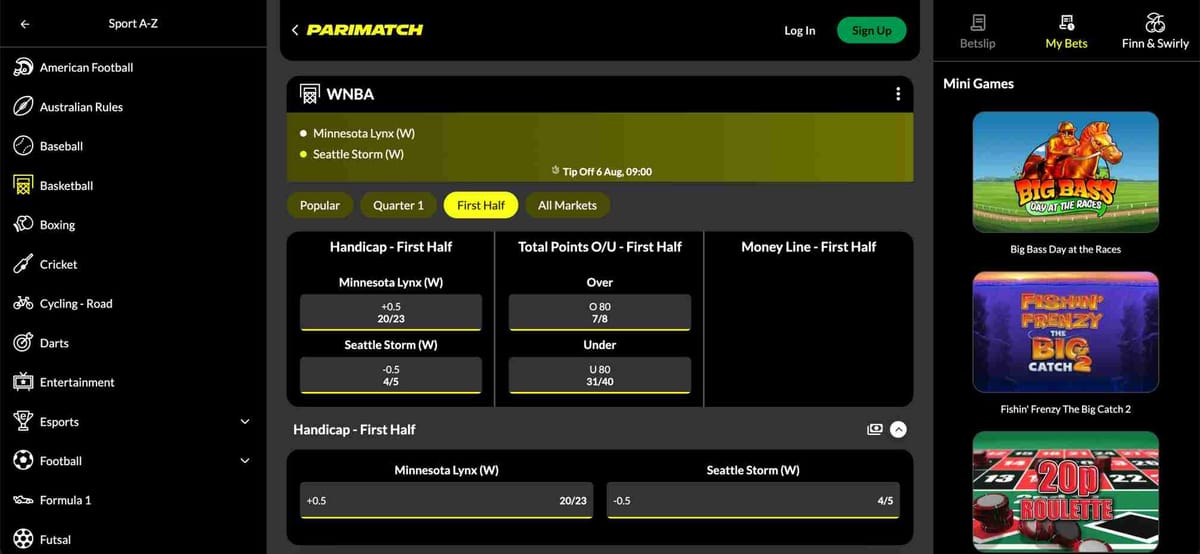
Task: Pick Minnesota Lynx +0.5 in lower Handicap row
Action: point(447,500)
